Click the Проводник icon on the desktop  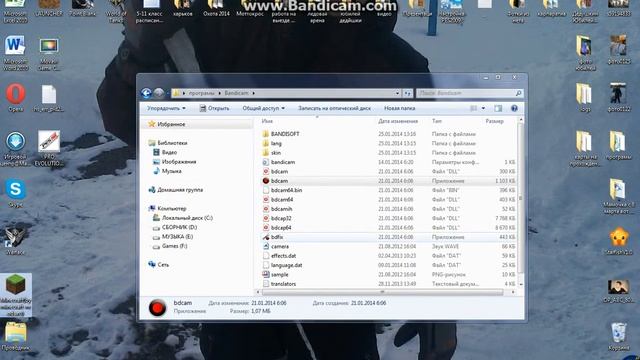click(x=16, y=336)
